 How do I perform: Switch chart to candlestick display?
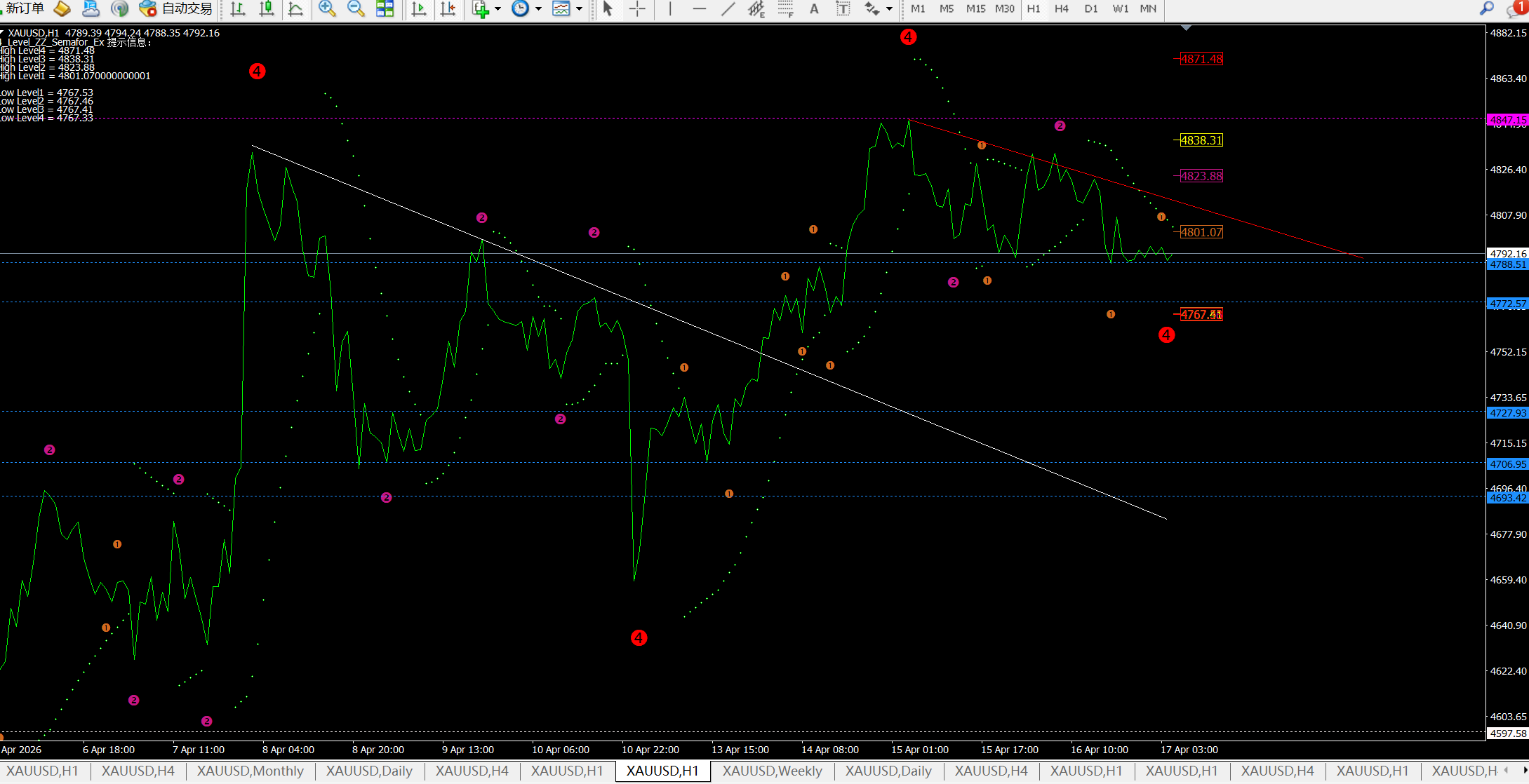pos(267,8)
